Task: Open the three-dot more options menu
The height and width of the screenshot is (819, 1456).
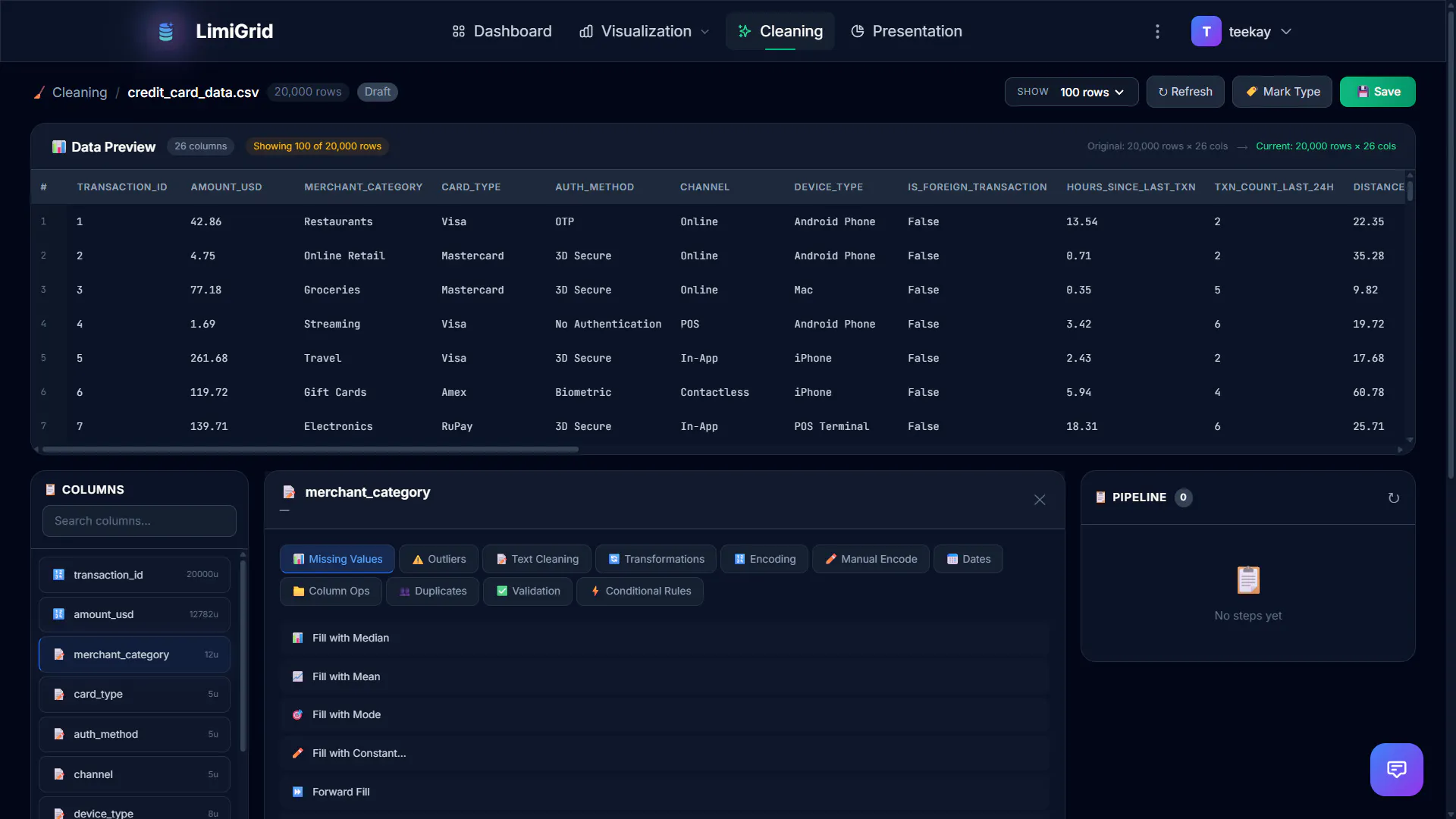Action: (1157, 31)
